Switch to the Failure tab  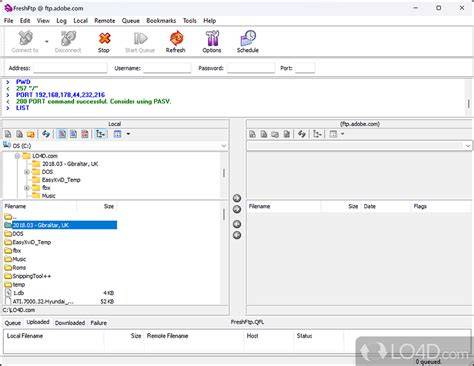pyautogui.click(x=99, y=323)
